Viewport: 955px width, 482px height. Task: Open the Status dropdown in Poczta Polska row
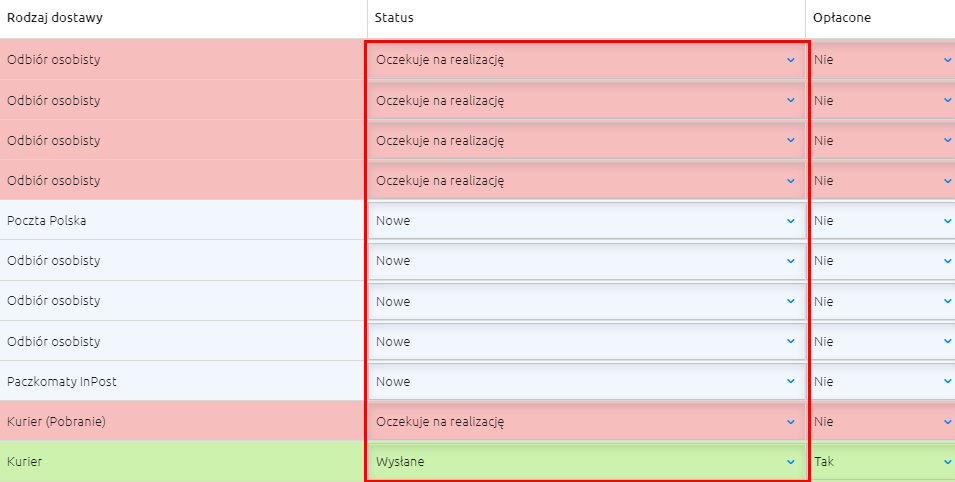(x=587, y=221)
